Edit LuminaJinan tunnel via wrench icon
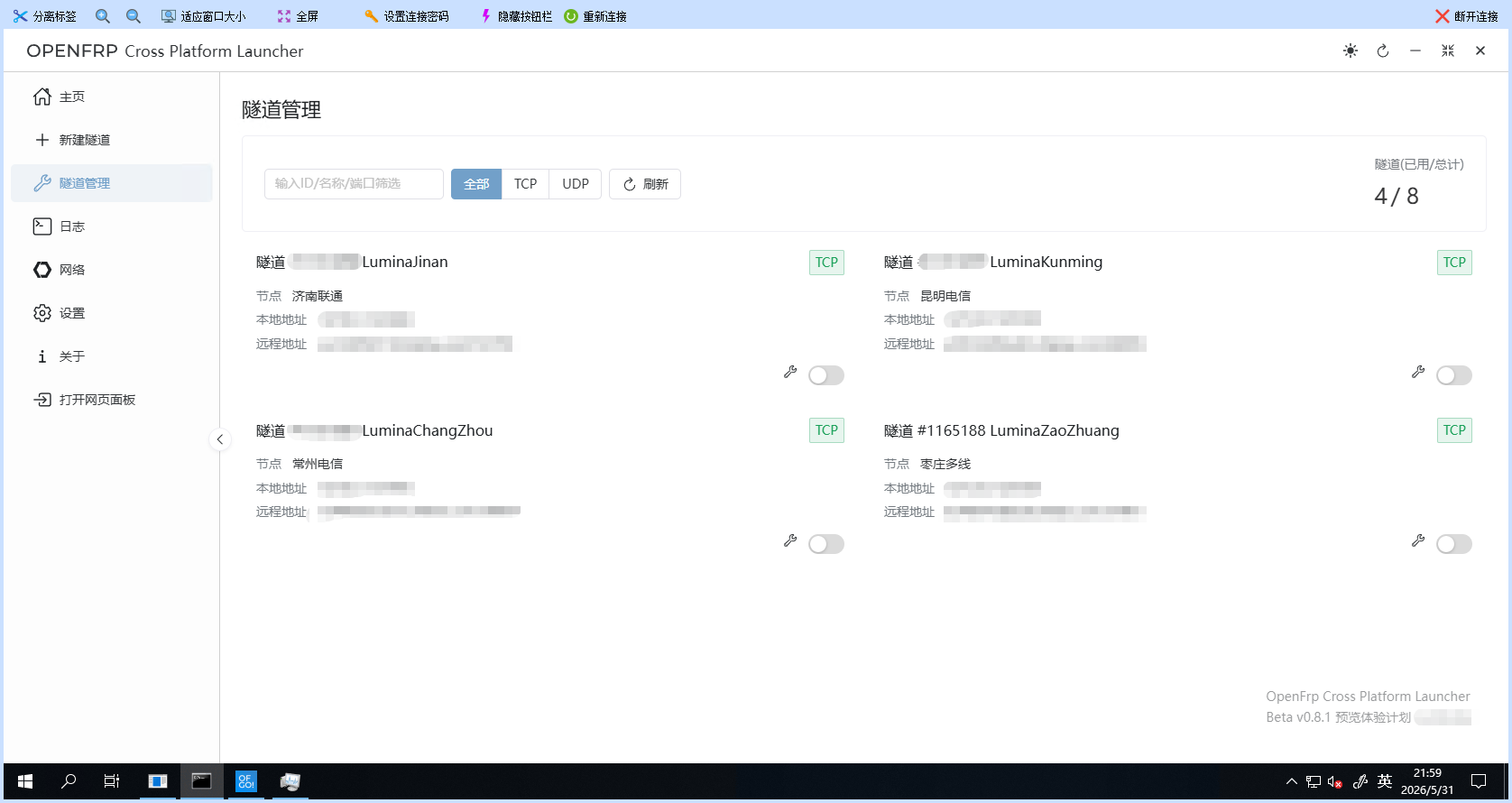 (790, 372)
